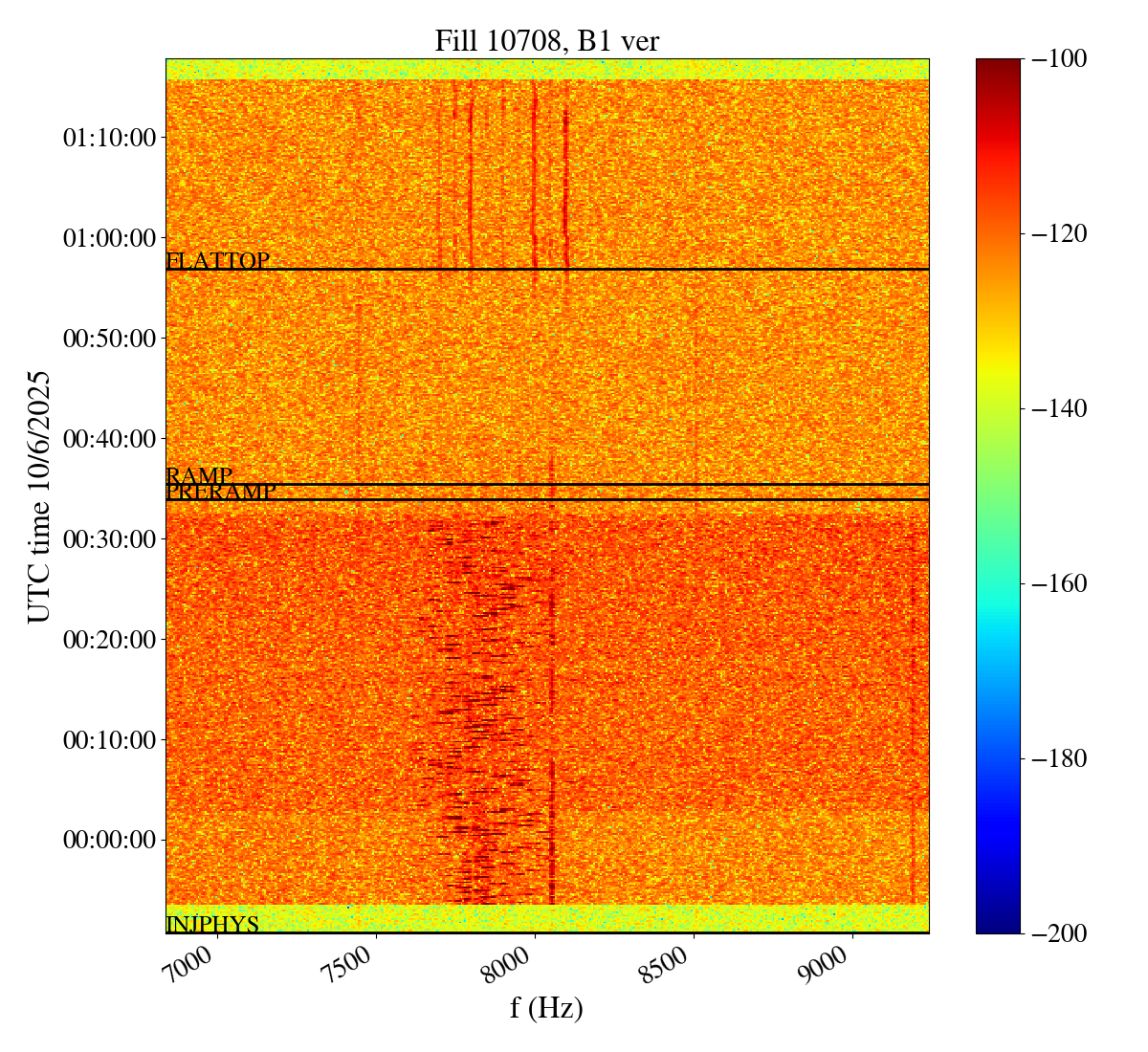Select the PRERAMP marker label
The height and width of the screenshot is (1052, 1148).
[221, 493]
